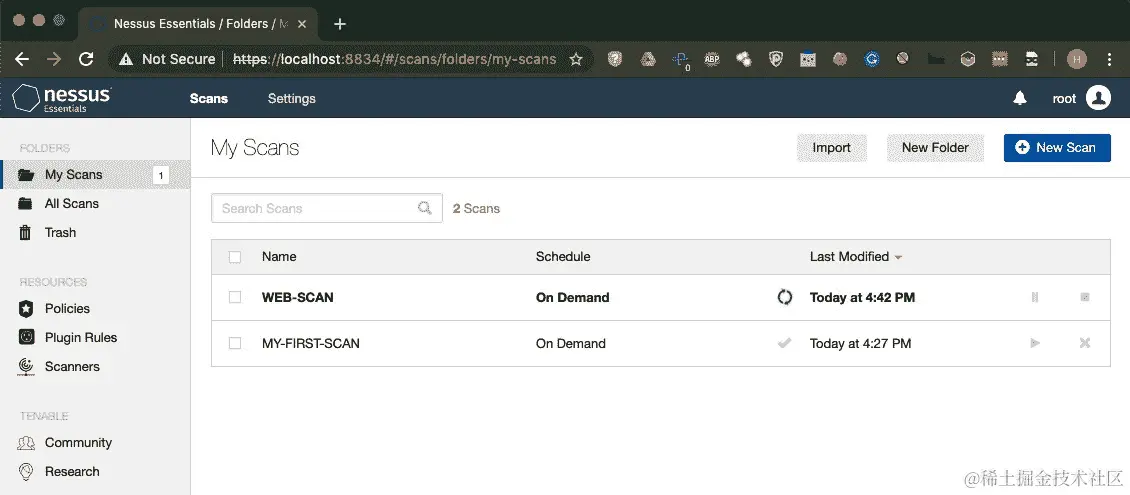Delete MY-FIRST-SCAN with the X icon

pyautogui.click(x=1085, y=343)
